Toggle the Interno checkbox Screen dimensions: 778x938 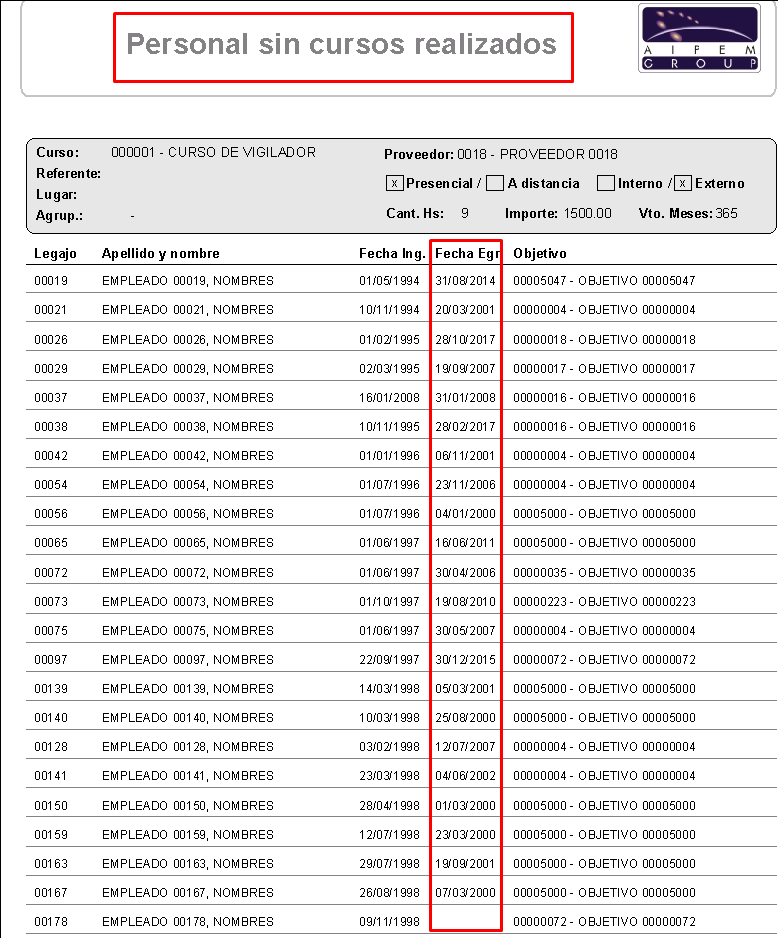[x=605, y=184]
